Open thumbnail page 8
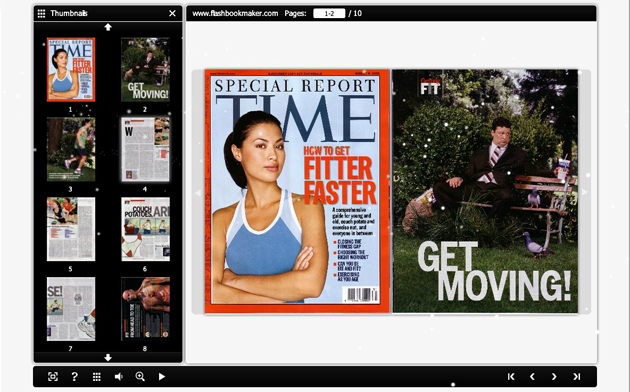This screenshot has width=630, height=392. 145,309
